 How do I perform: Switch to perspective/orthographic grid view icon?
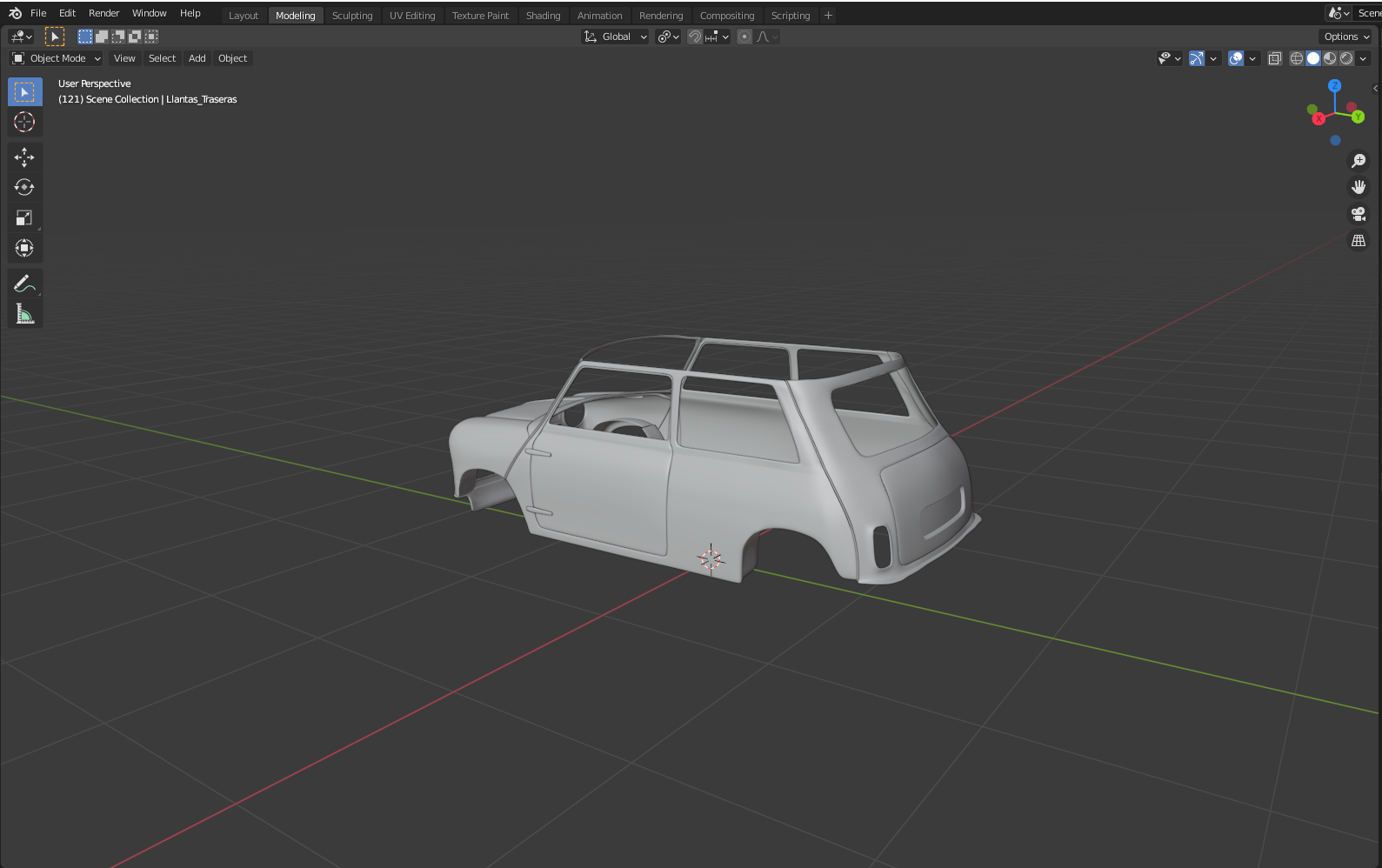click(1358, 241)
